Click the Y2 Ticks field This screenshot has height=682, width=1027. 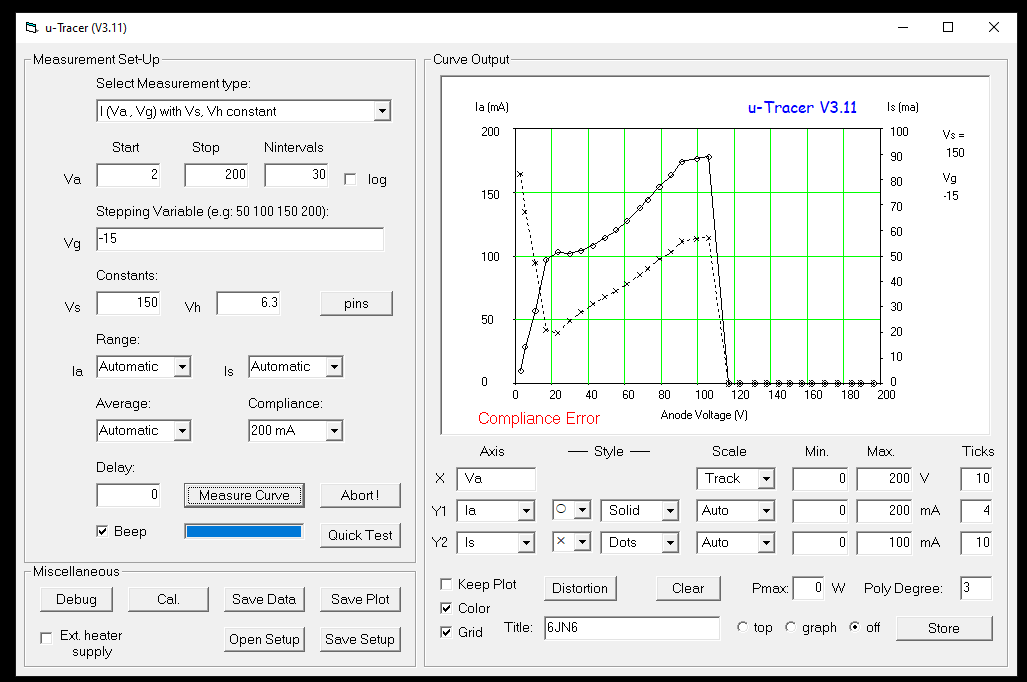(976, 543)
